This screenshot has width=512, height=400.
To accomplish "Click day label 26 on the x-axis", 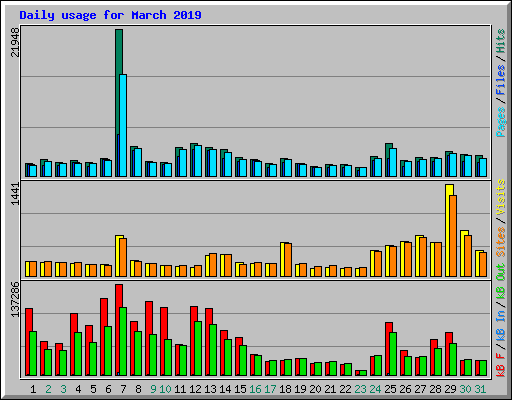I will click(405, 389).
